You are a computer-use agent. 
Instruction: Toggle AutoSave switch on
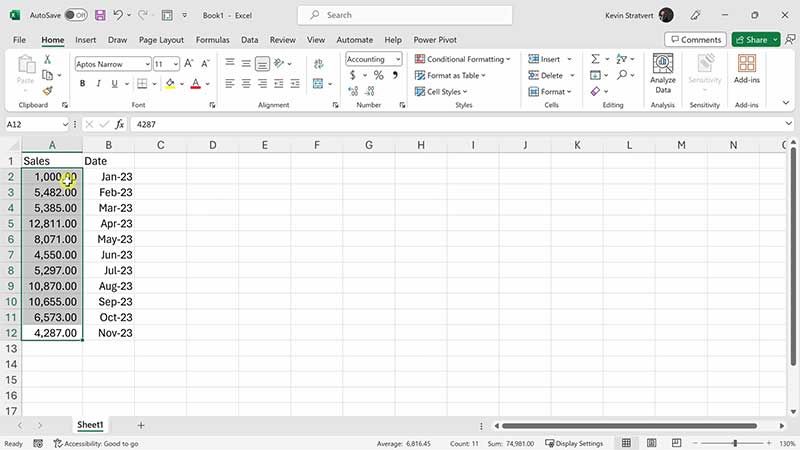(76, 15)
